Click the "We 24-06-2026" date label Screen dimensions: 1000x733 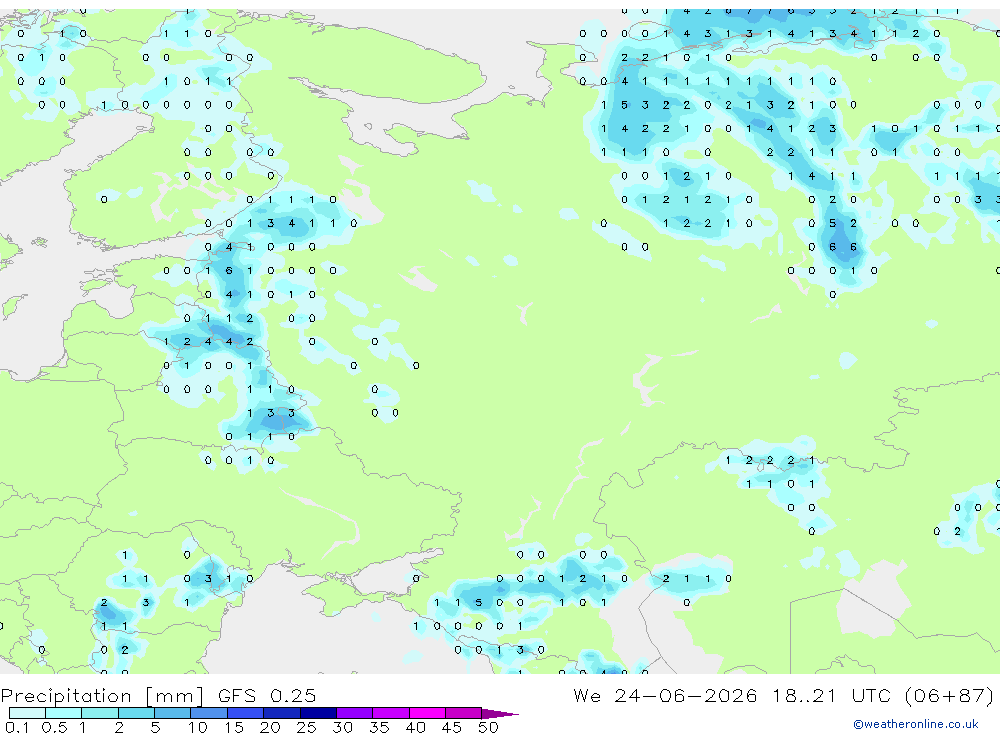665,695
